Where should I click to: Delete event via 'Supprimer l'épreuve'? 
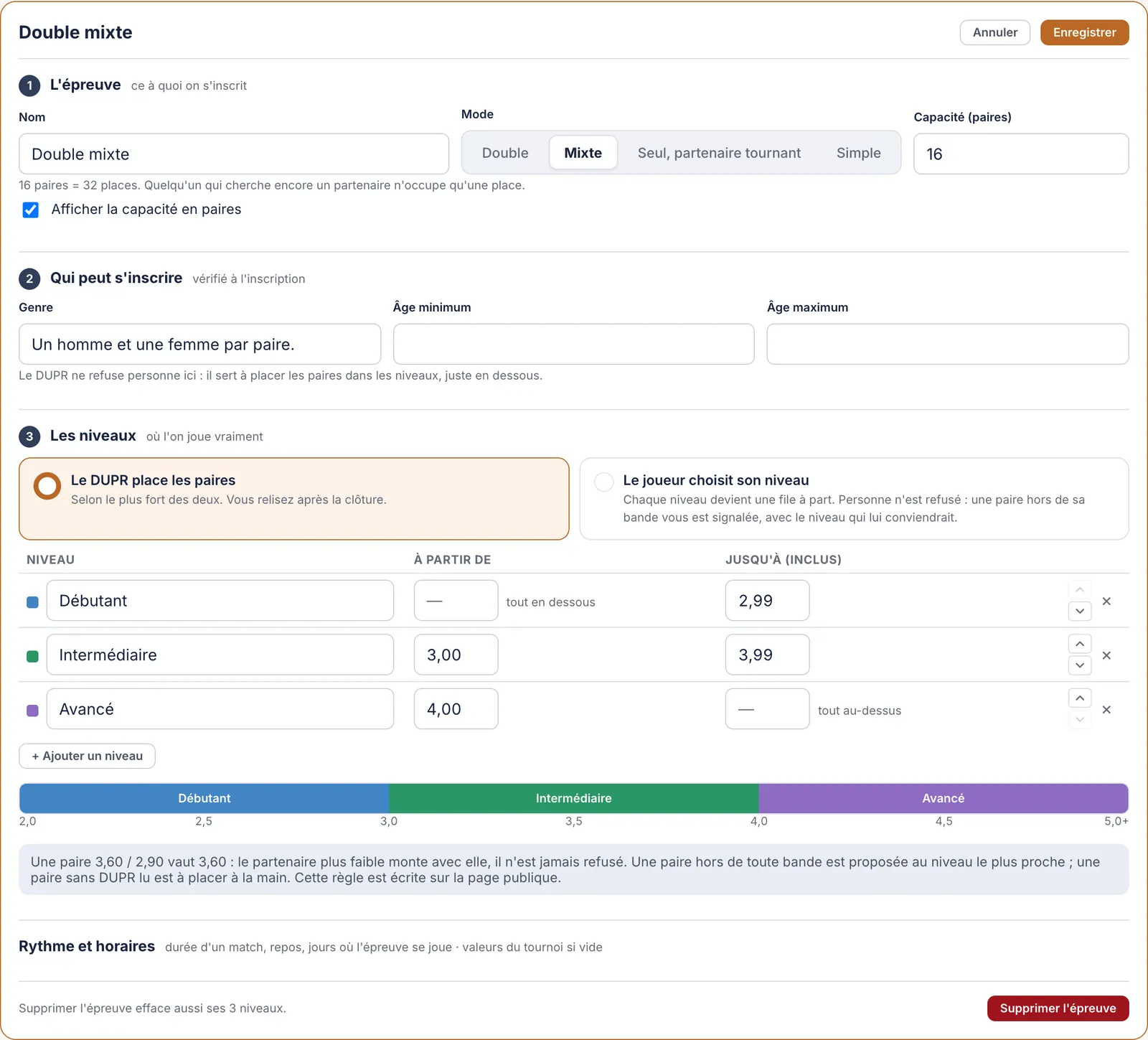click(1058, 1008)
